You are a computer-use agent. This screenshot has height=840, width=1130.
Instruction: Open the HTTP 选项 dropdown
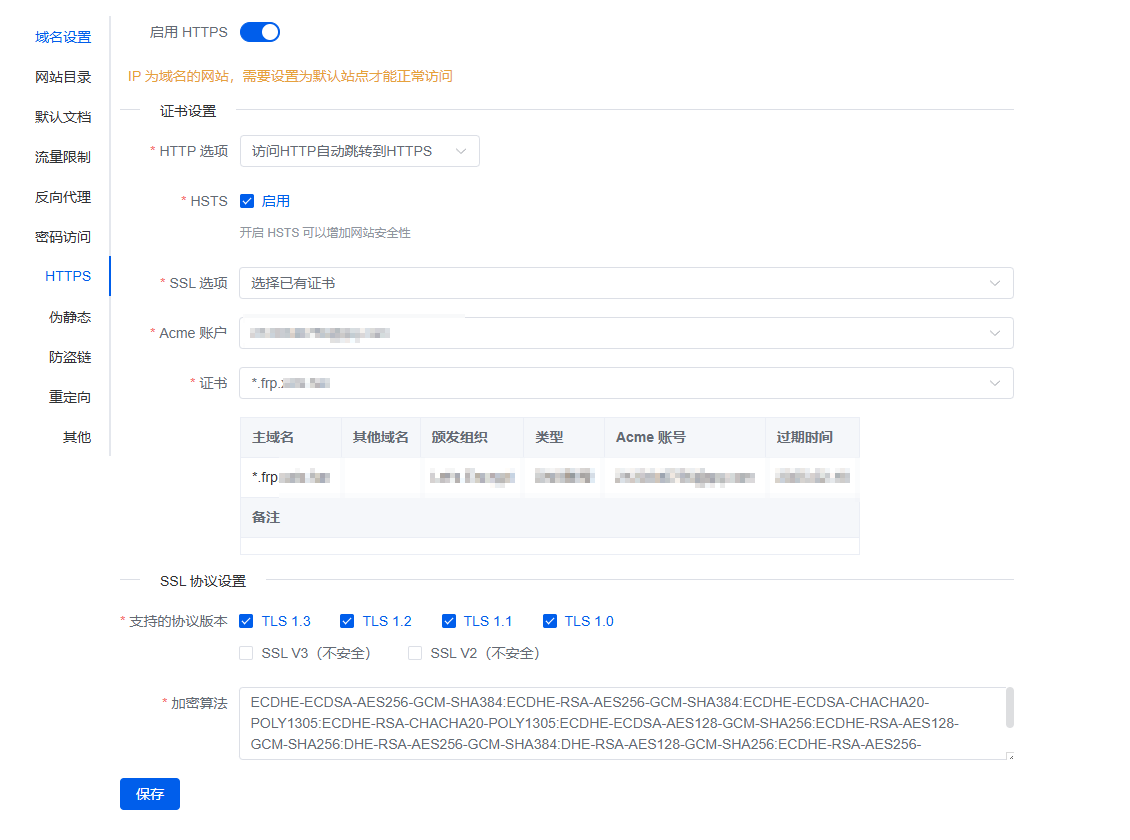tap(359, 151)
